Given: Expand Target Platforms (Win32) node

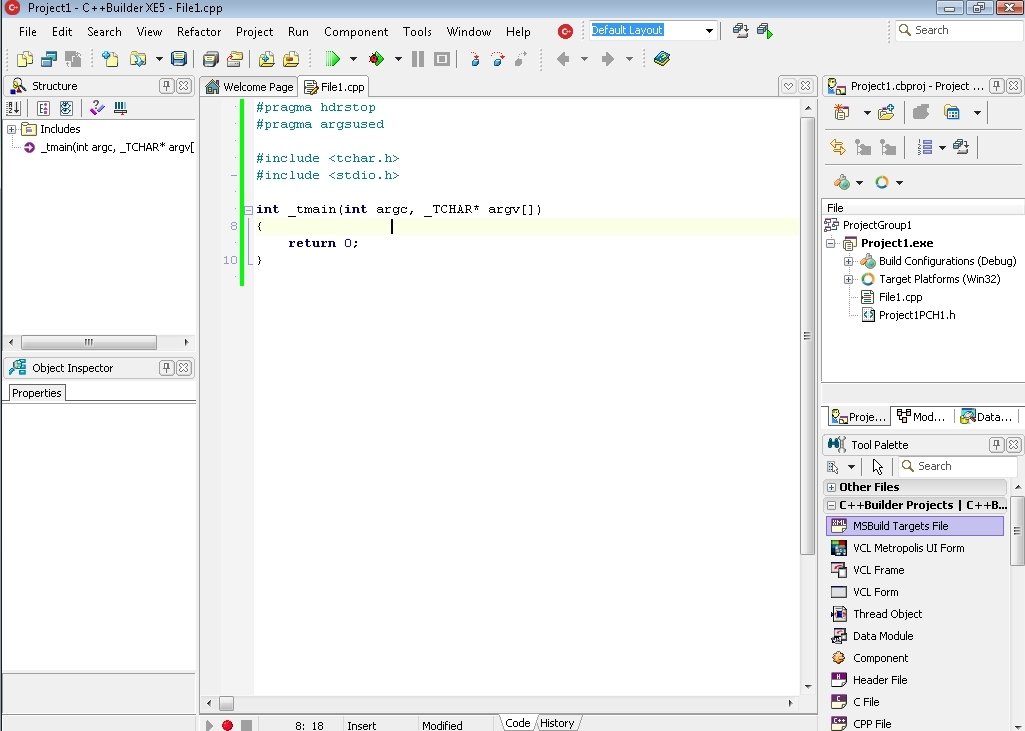Looking at the screenshot, I should (x=849, y=279).
